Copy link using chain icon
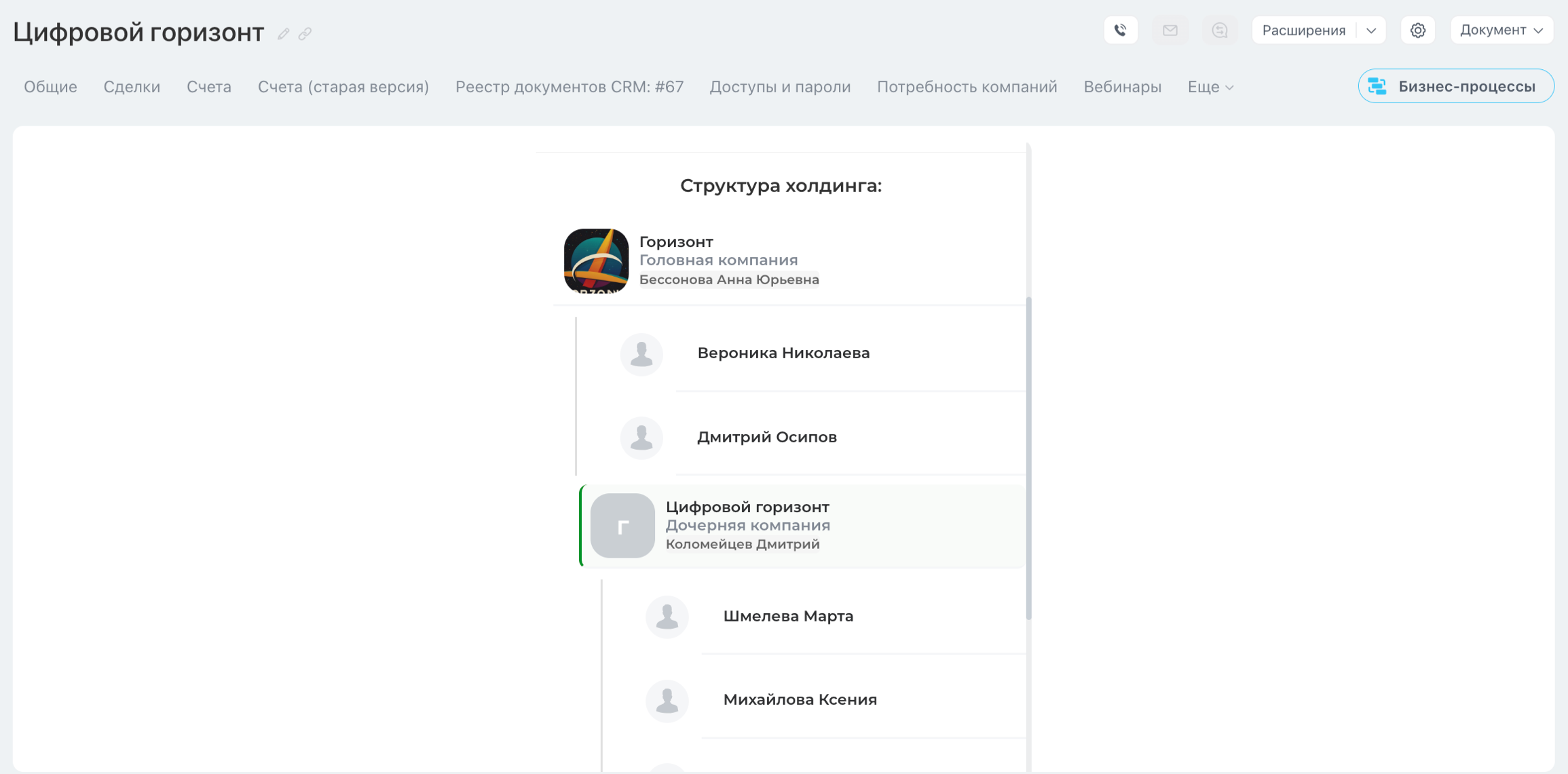 (305, 34)
